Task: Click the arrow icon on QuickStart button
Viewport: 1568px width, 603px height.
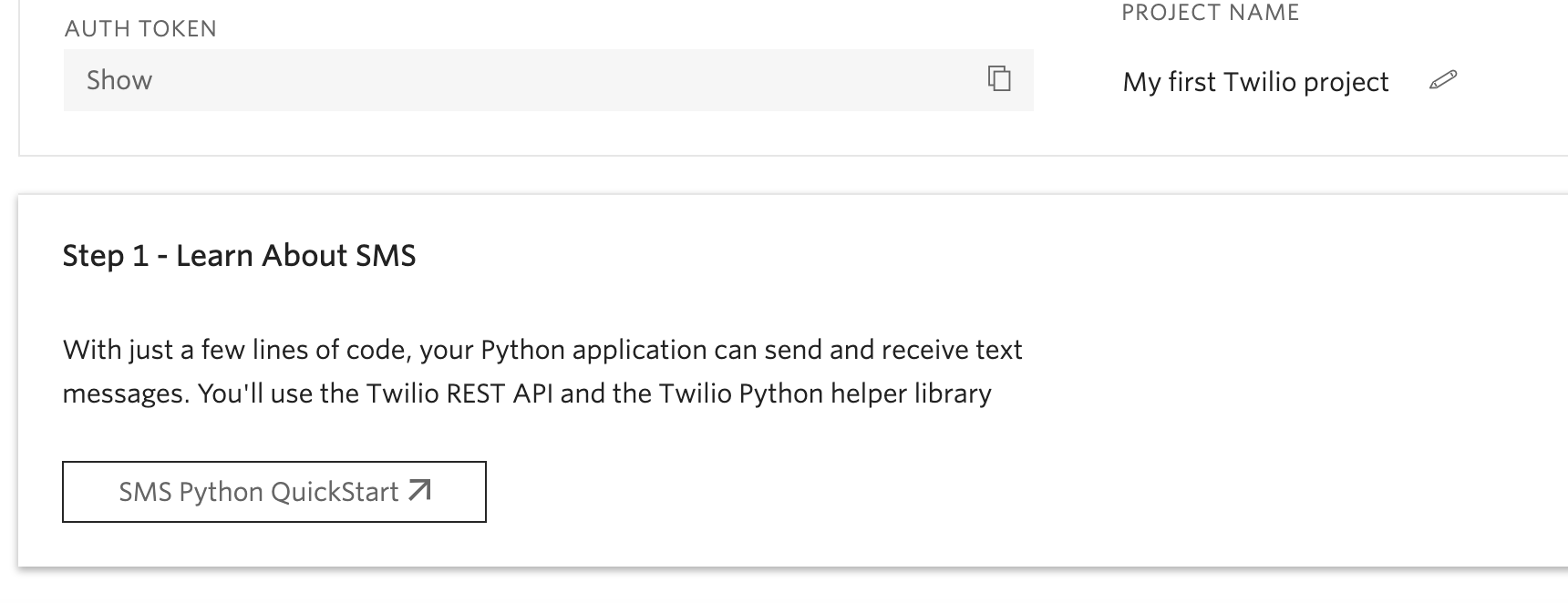Action: point(419,491)
